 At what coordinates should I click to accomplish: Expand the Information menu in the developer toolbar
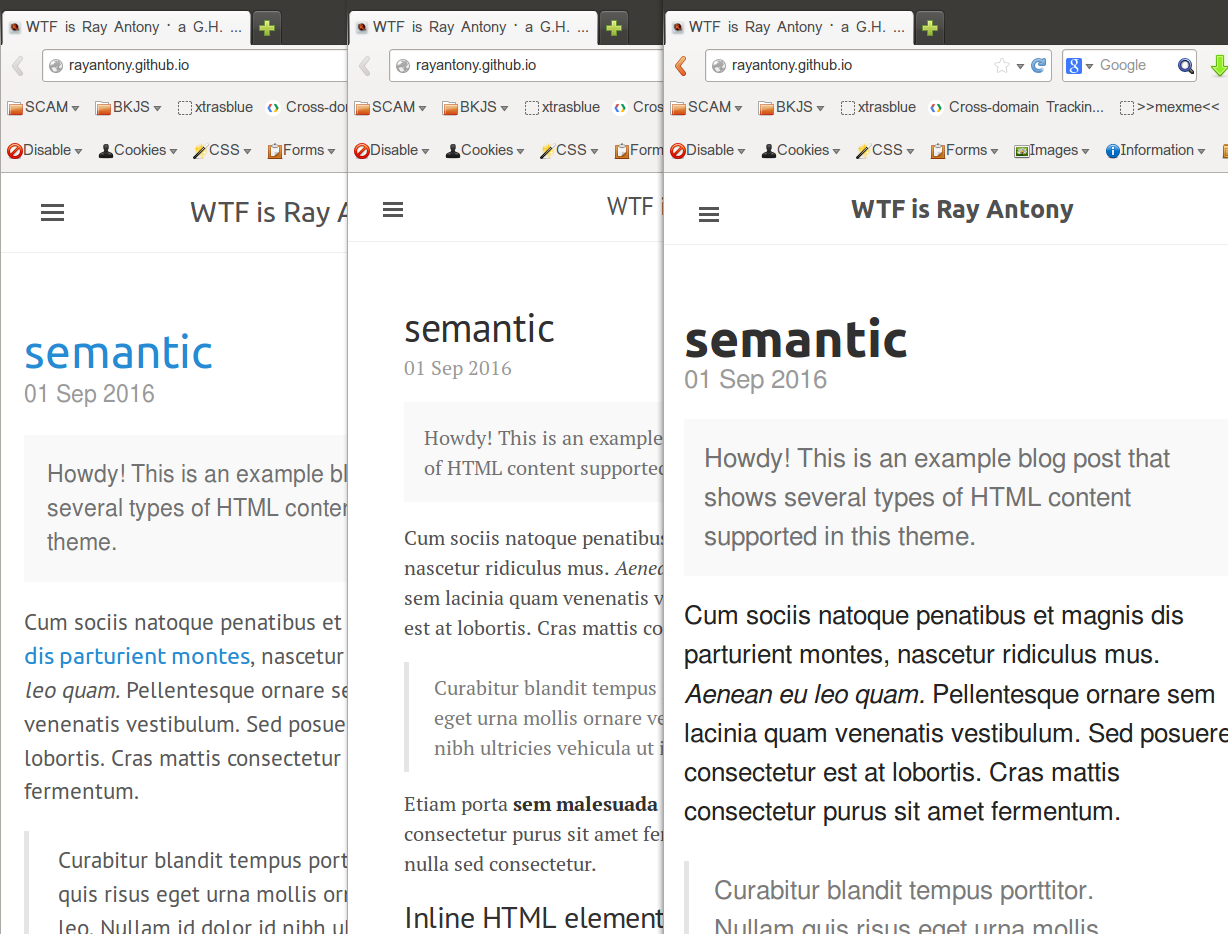coord(1155,150)
